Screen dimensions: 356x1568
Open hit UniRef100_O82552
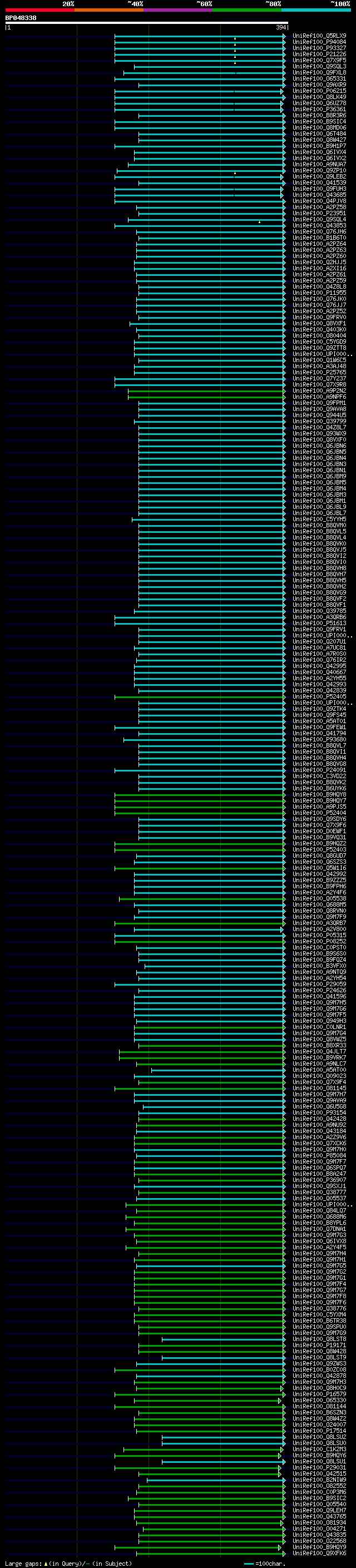point(319,1486)
